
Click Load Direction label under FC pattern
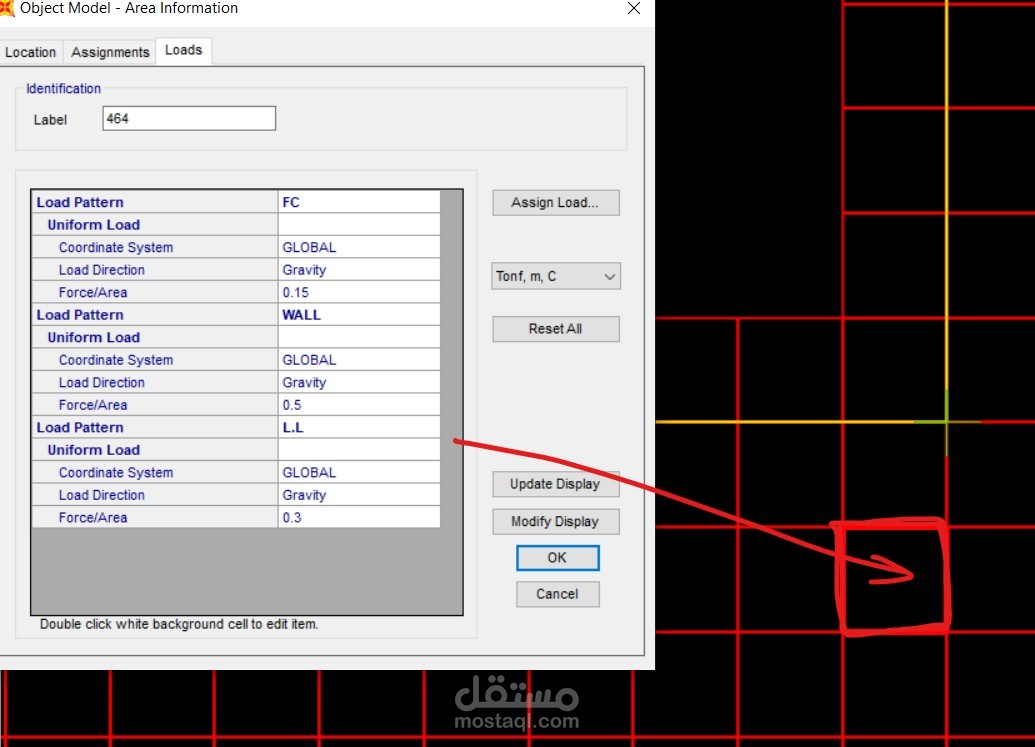pyautogui.click(x=102, y=270)
